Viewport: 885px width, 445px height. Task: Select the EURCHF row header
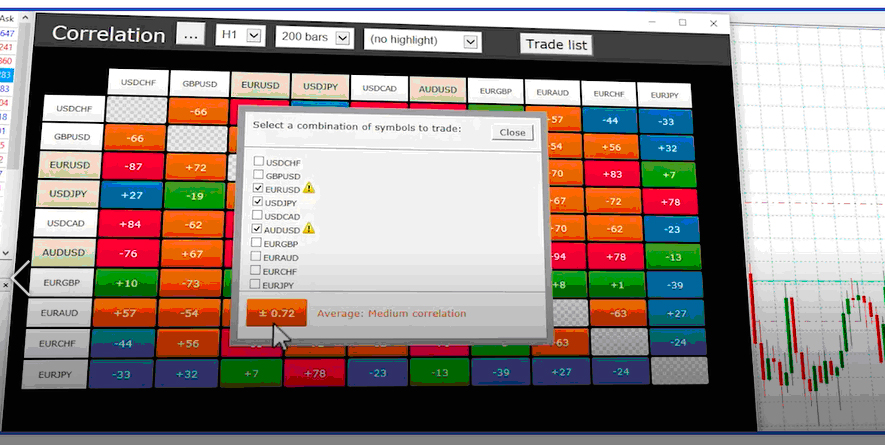click(56, 343)
